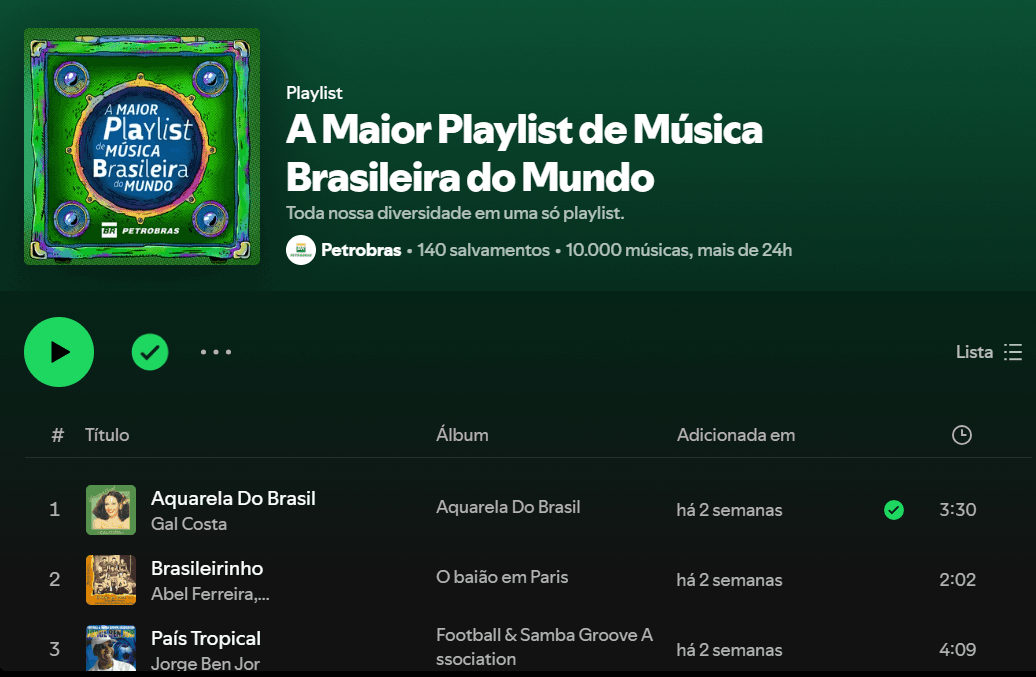Screen dimensions: 1036x677
Task: Open the playlist cover art image
Action: (x=142, y=147)
